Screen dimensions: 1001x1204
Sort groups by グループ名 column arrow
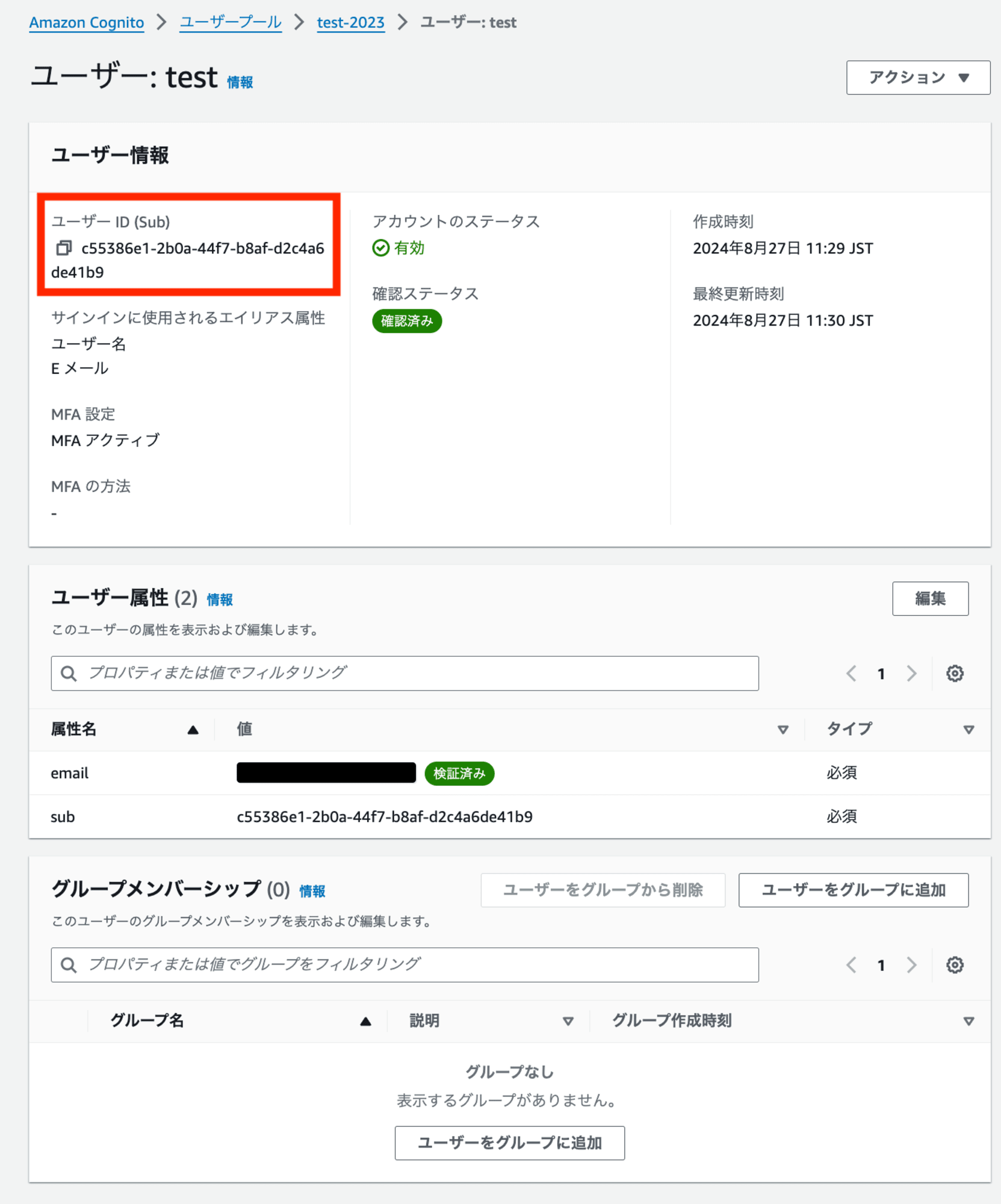pos(365,1021)
